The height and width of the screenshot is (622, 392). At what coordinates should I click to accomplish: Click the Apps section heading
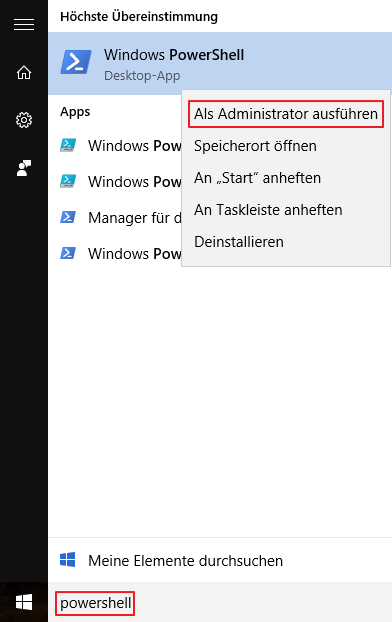pyautogui.click(x=75, y=112)
